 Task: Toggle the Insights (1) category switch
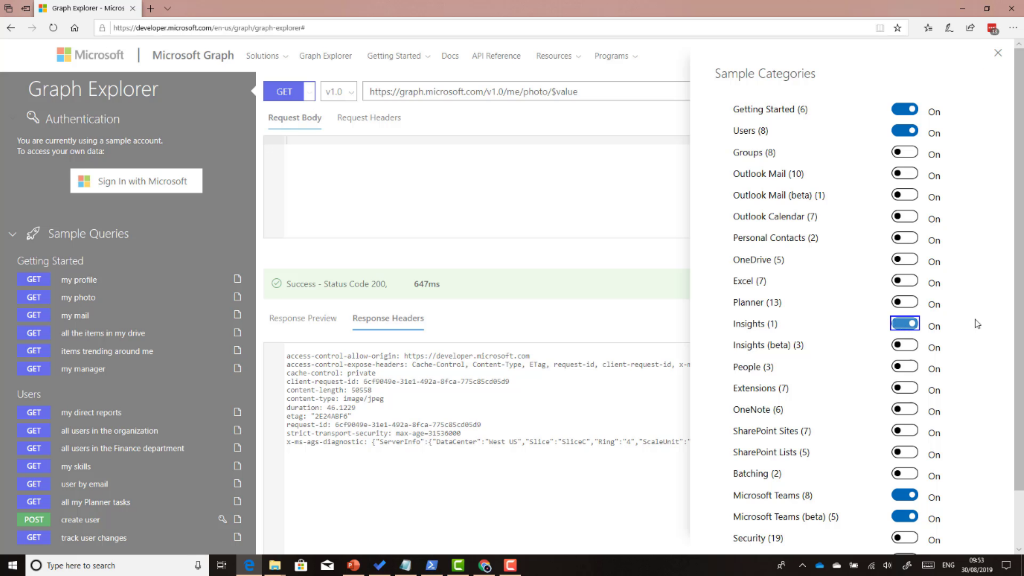click(904, 323)
